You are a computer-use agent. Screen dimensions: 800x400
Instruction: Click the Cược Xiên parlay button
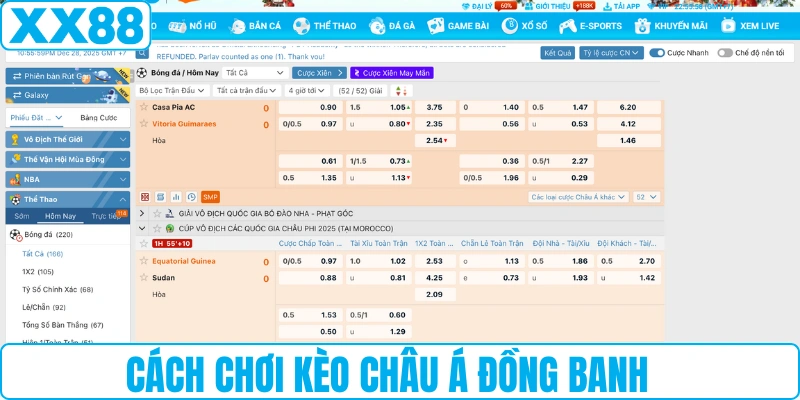[x=319, y=73]
